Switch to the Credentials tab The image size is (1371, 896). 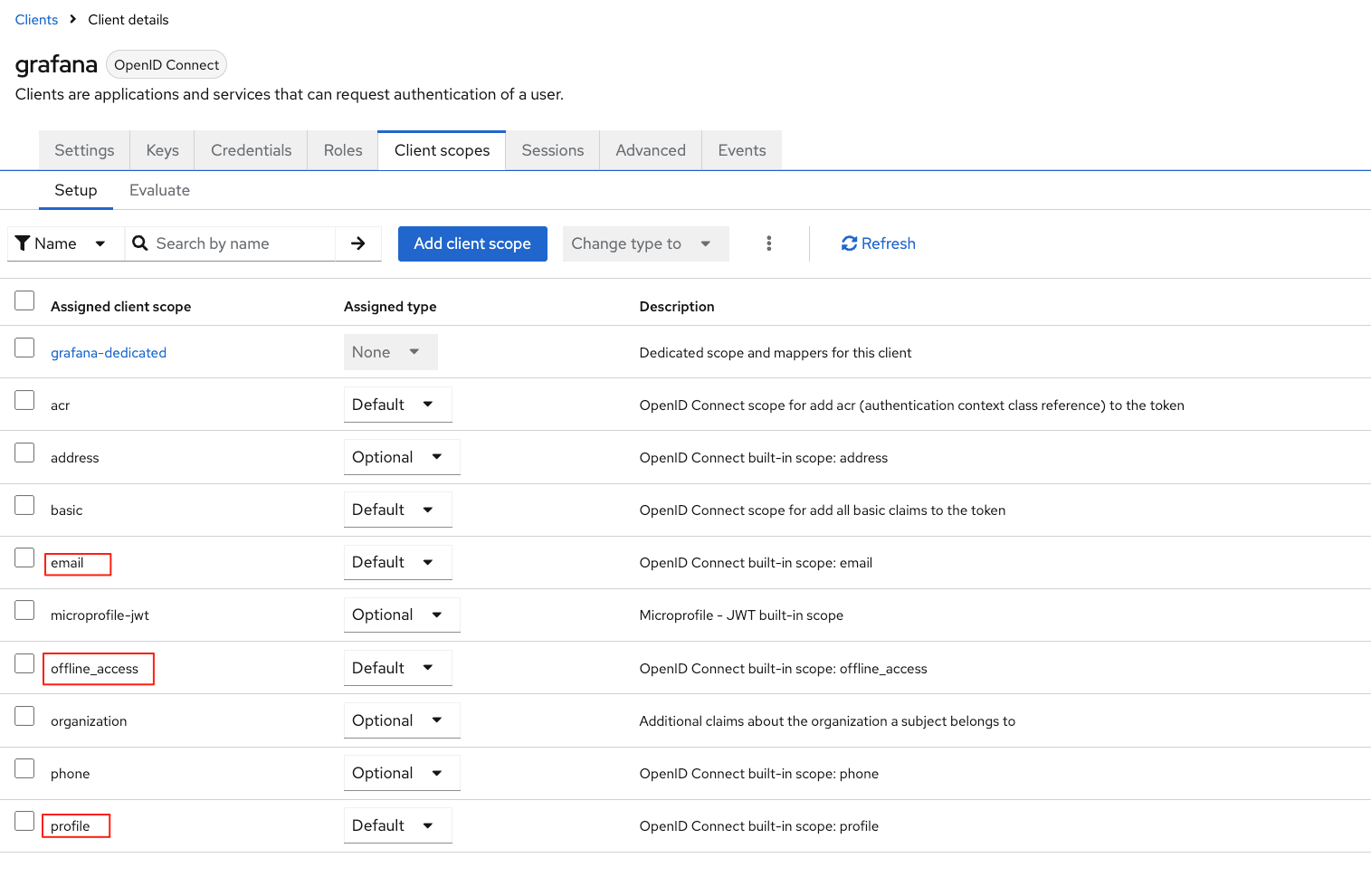tap(251, 150)
